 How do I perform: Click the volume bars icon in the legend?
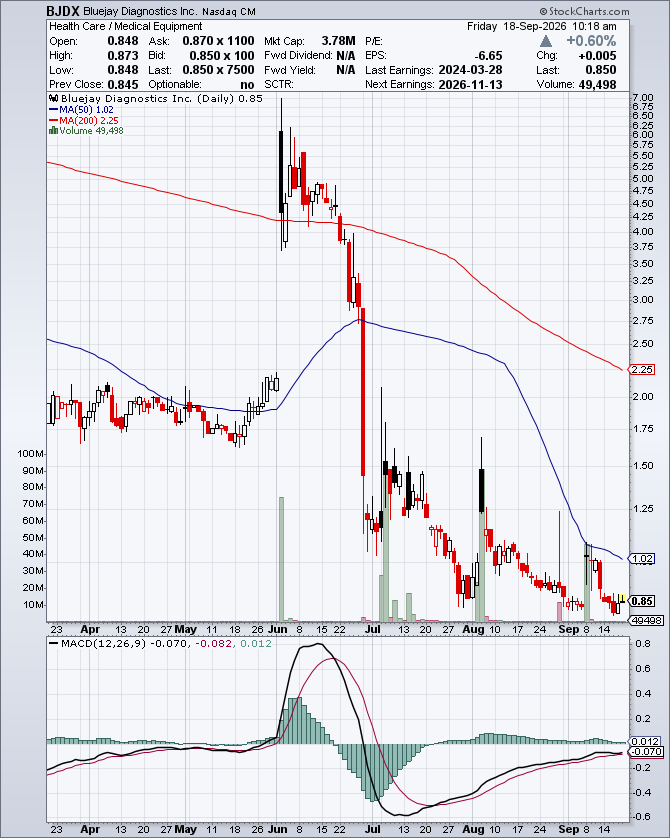pyautogui.click(x=53, y=130)
